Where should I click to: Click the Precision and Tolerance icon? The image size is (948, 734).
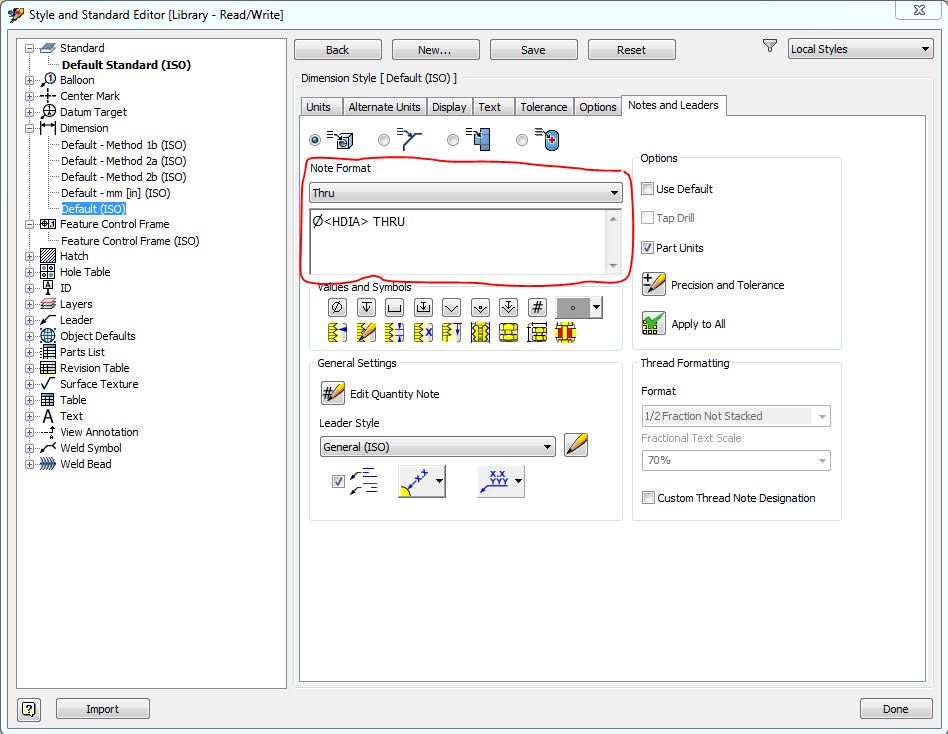tap(654, 285)
